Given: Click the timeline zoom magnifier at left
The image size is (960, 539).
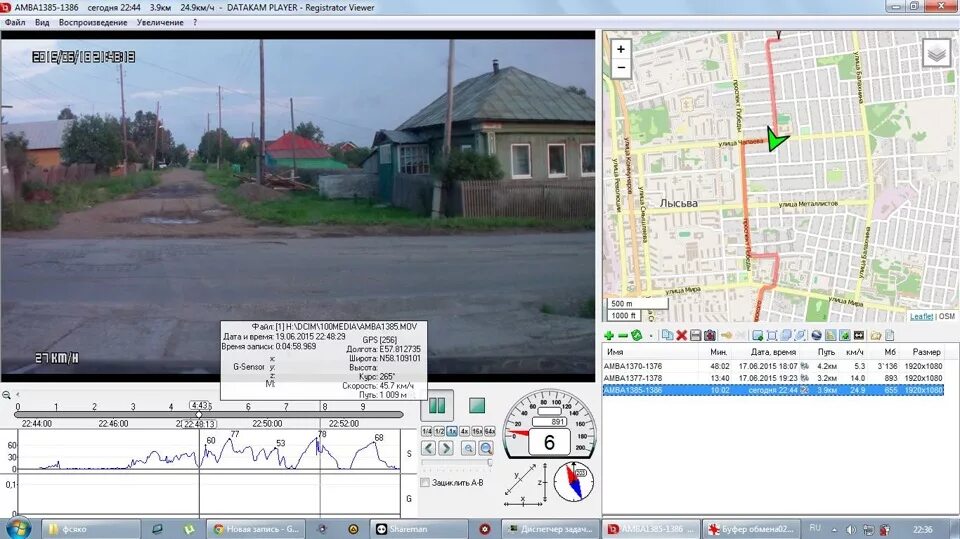Looking at the screenshot, I should 7,395.
